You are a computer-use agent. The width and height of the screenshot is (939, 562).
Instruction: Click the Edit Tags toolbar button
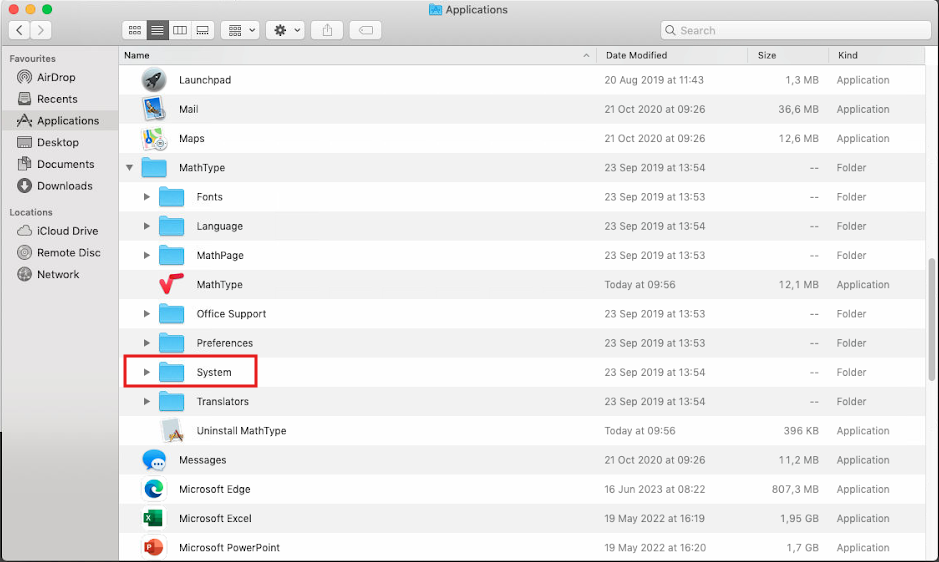click(365, 30)
